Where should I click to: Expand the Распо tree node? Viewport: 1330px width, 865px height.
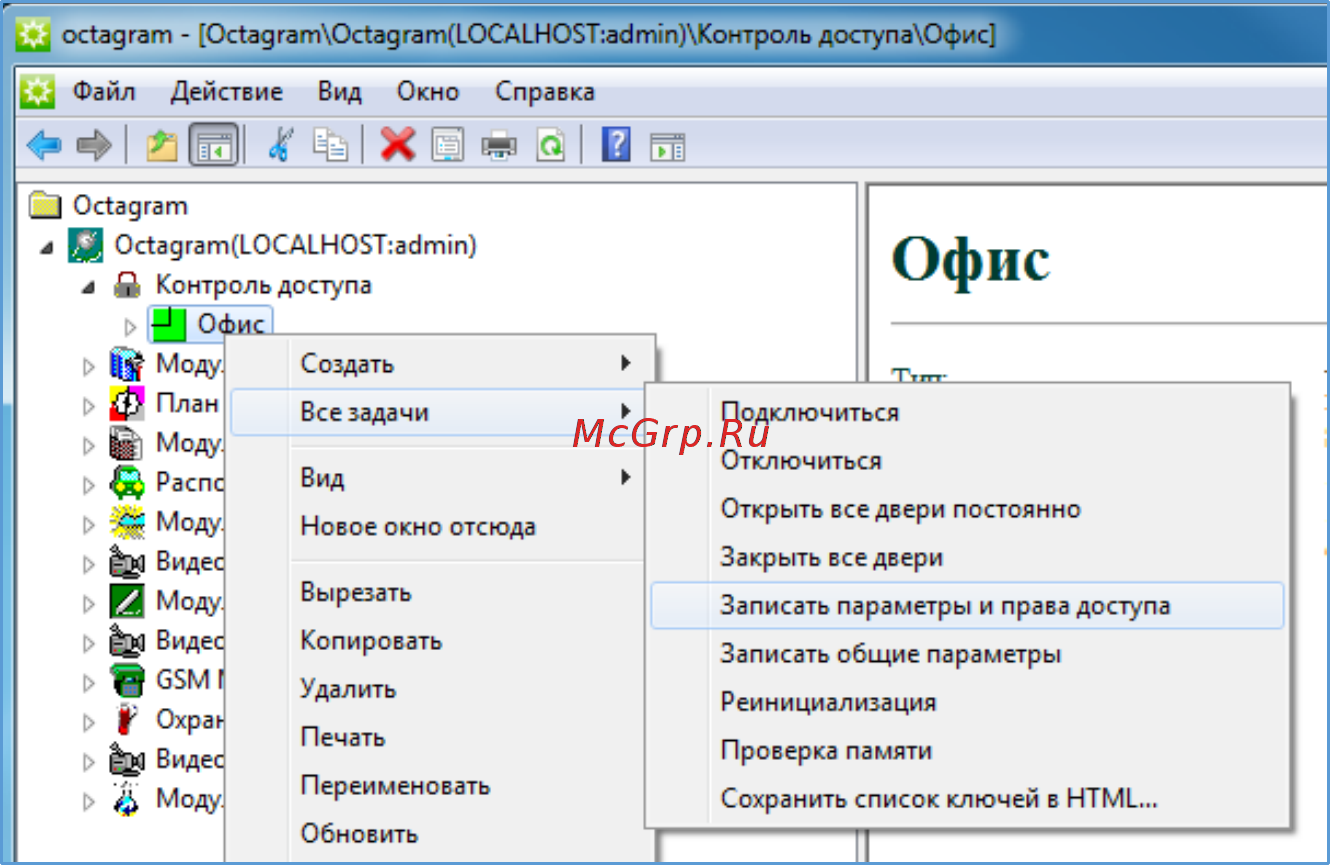coord(90,485)
